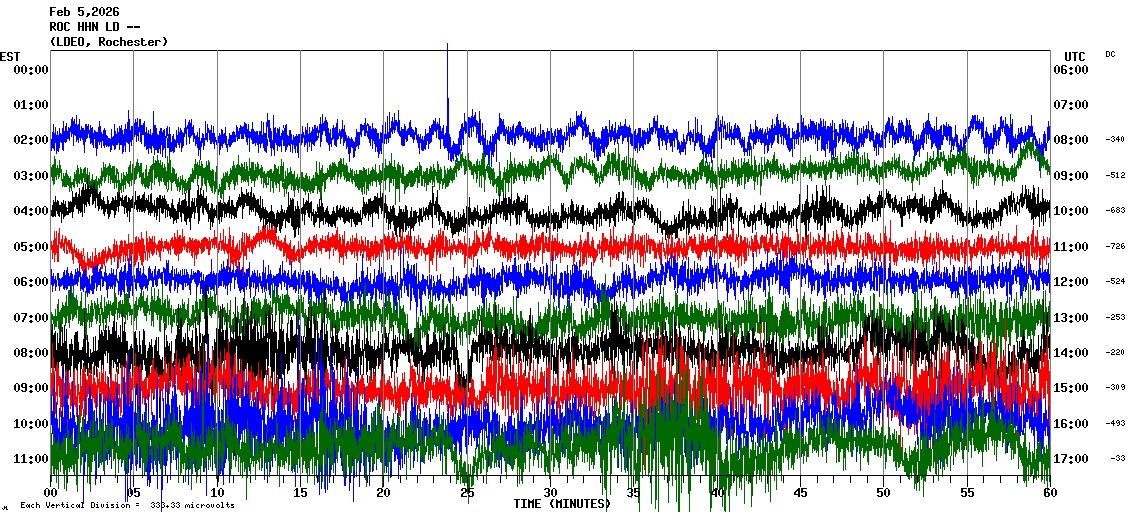Click the 02:00 EST row label
The image size is (1130, 519).
click(31, 140)
